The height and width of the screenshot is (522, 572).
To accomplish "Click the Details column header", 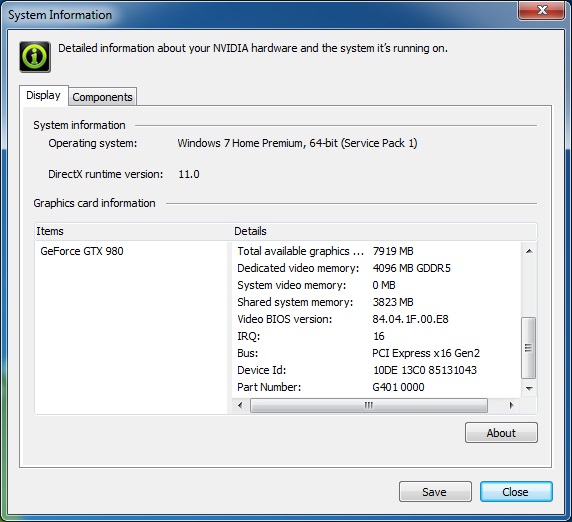I will click(x=384, y=231).
